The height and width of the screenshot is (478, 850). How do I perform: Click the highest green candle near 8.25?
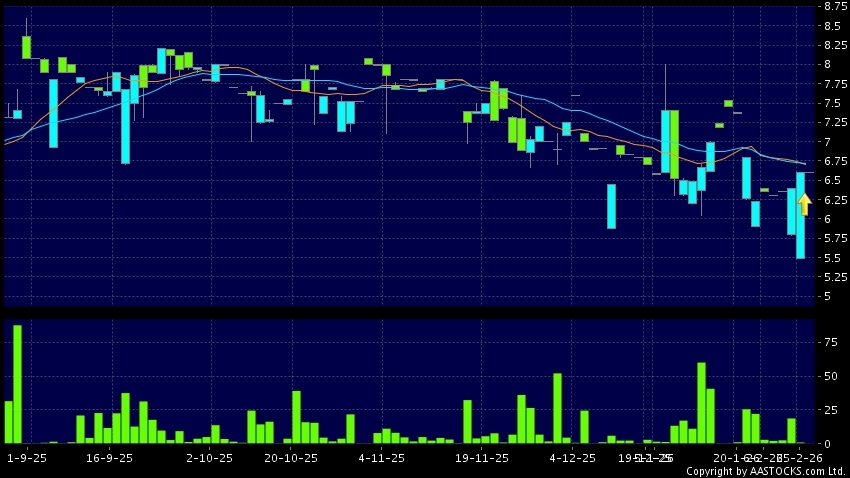[x=26, y=47]
